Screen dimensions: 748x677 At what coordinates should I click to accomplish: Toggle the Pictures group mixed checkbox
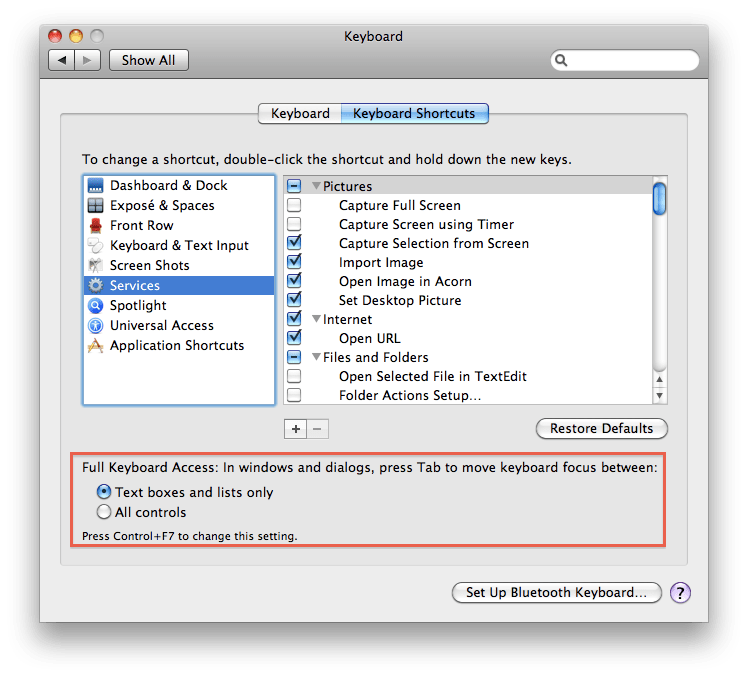(x=294, y=186)
